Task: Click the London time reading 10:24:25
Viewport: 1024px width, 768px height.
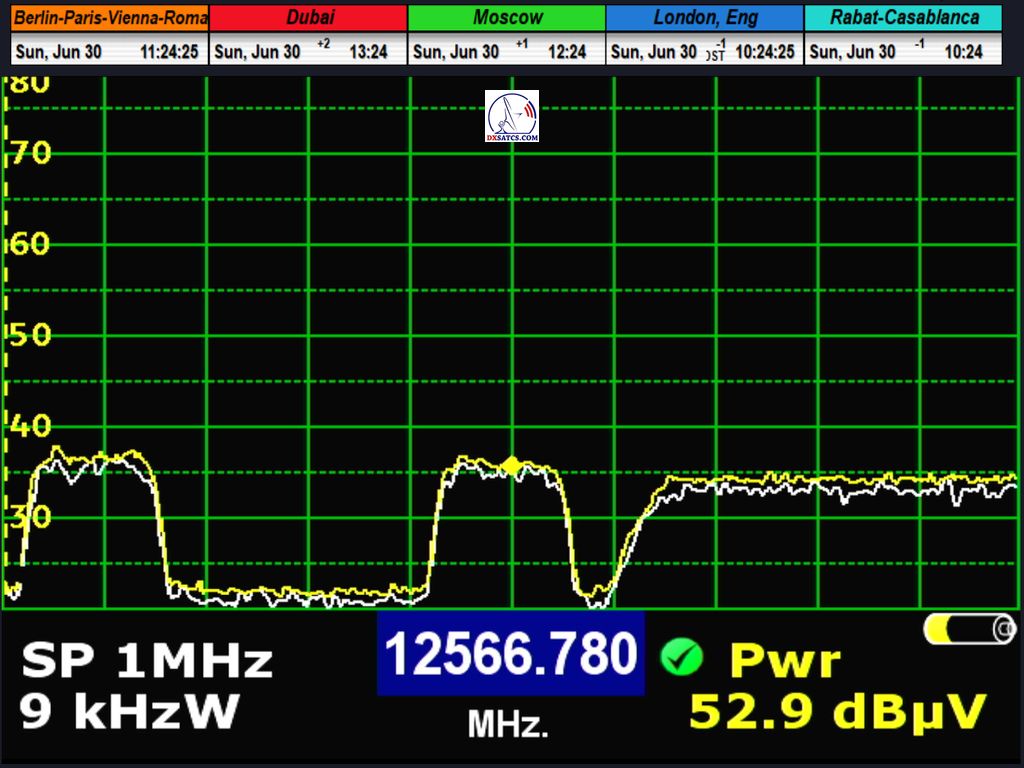Action: point(765,52)
